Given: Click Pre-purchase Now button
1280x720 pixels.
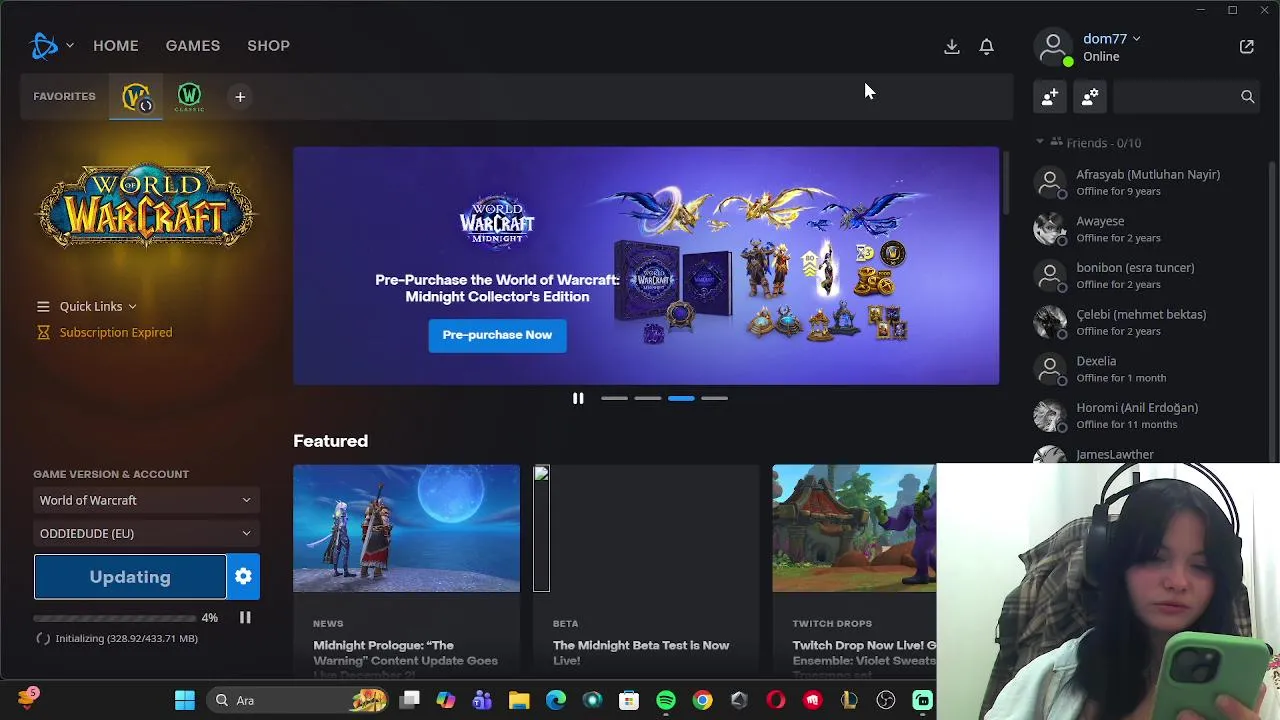Looking at the screenshot, I should click(497, 335).
